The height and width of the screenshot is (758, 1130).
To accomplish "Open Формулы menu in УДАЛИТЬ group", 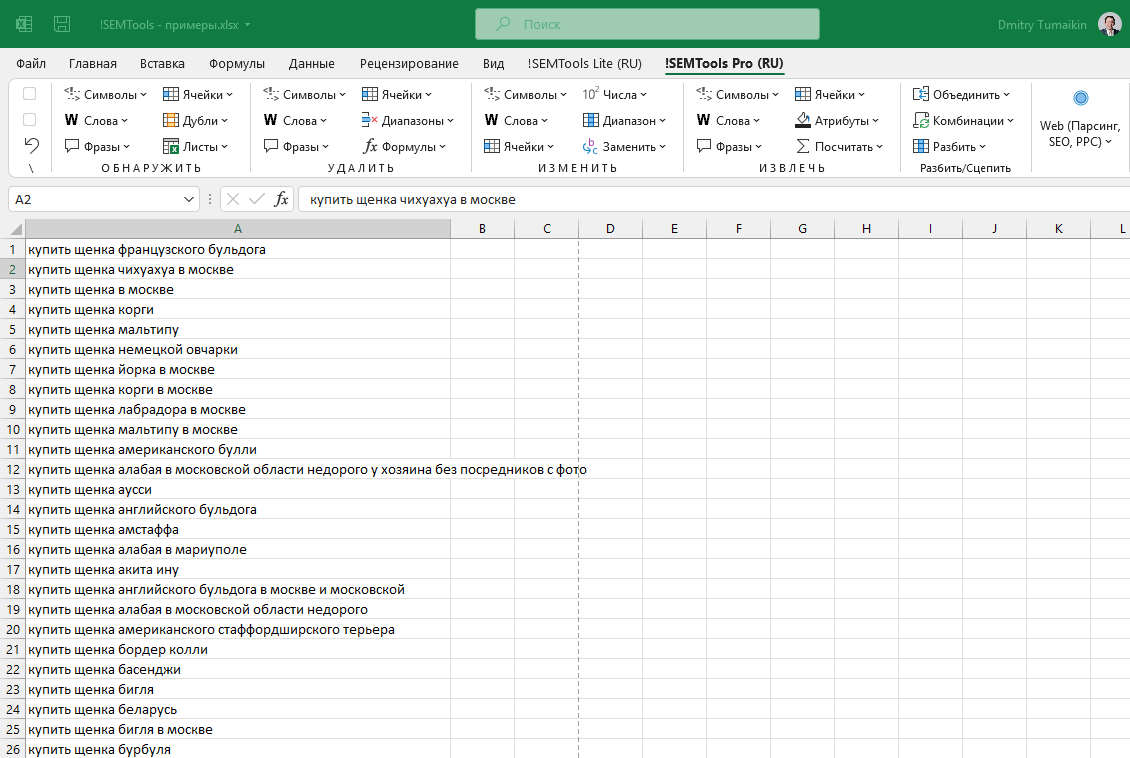I will tap(404, 146).
